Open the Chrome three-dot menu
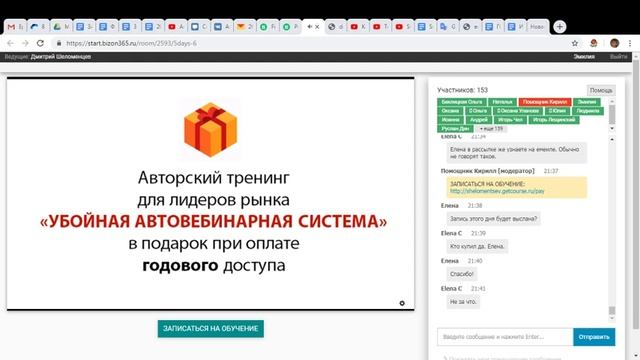The height and width of the screenshot is (360, 640). pyautogui.click(x=630, y=43)
